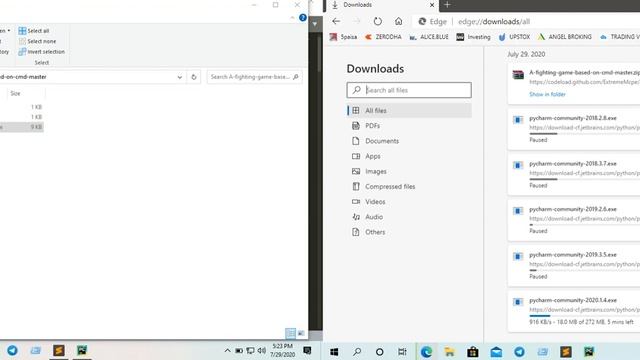This screenshot has width=640, height=360.
Task: Switch Explorer to large icons view
Action: 301,333
